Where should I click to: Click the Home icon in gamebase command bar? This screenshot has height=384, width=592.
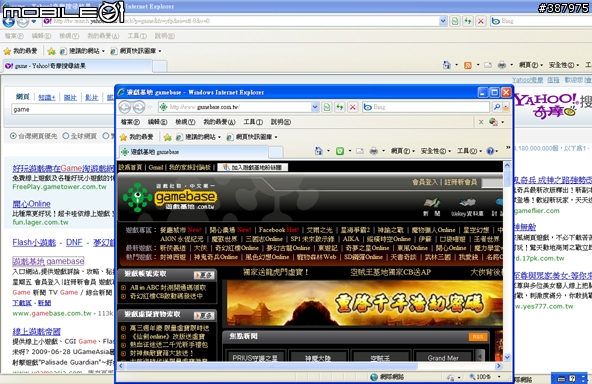point(319,151)
